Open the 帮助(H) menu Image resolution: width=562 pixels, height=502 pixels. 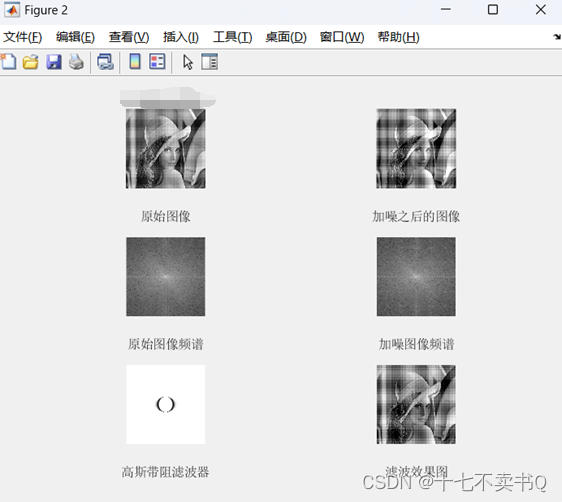click(398, 37)
